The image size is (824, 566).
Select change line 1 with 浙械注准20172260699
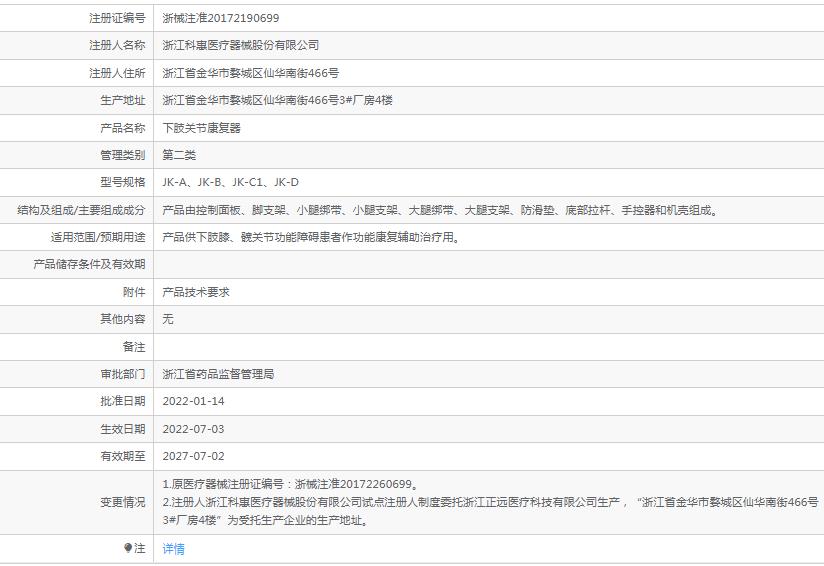coord(291,484)
